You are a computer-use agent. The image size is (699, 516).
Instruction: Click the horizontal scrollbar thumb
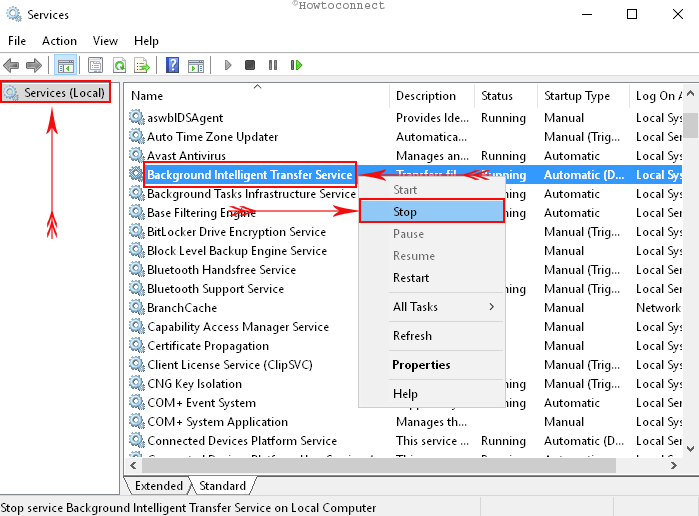click(378, 466)
